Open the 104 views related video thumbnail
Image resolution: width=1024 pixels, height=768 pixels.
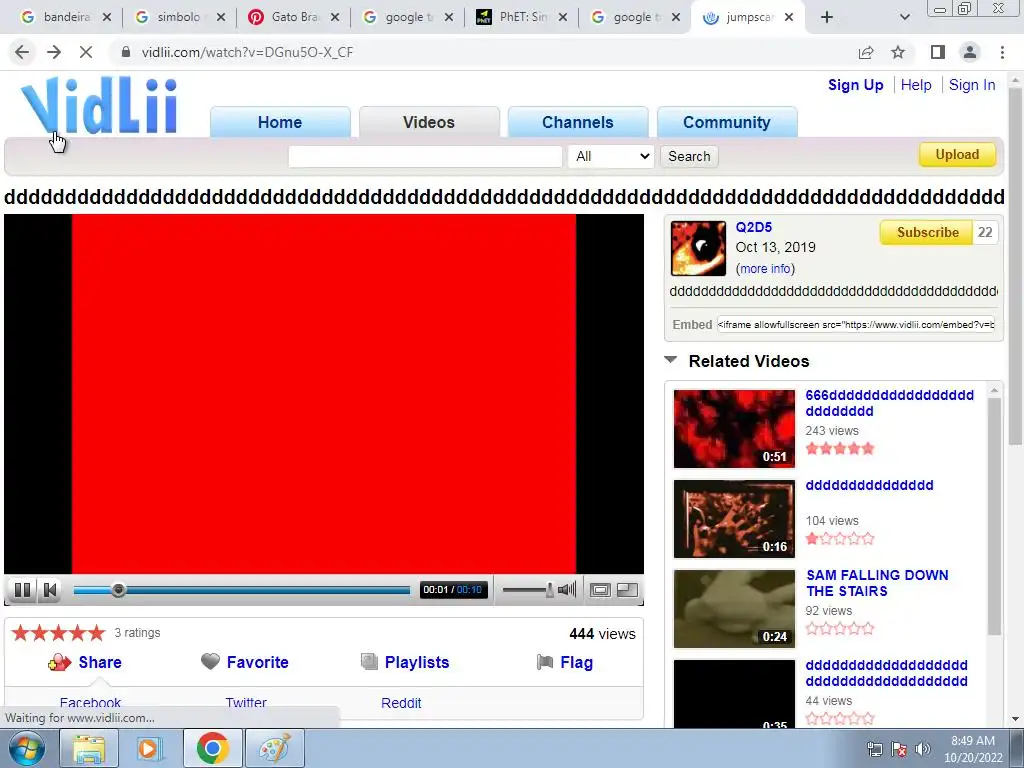734,519
